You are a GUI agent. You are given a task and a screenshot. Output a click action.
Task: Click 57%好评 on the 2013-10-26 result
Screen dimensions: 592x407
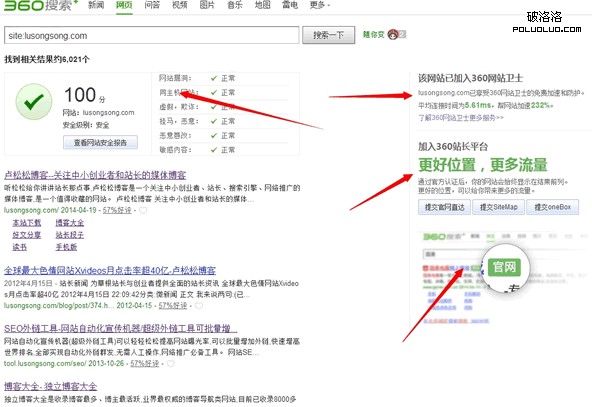[145, 364]
